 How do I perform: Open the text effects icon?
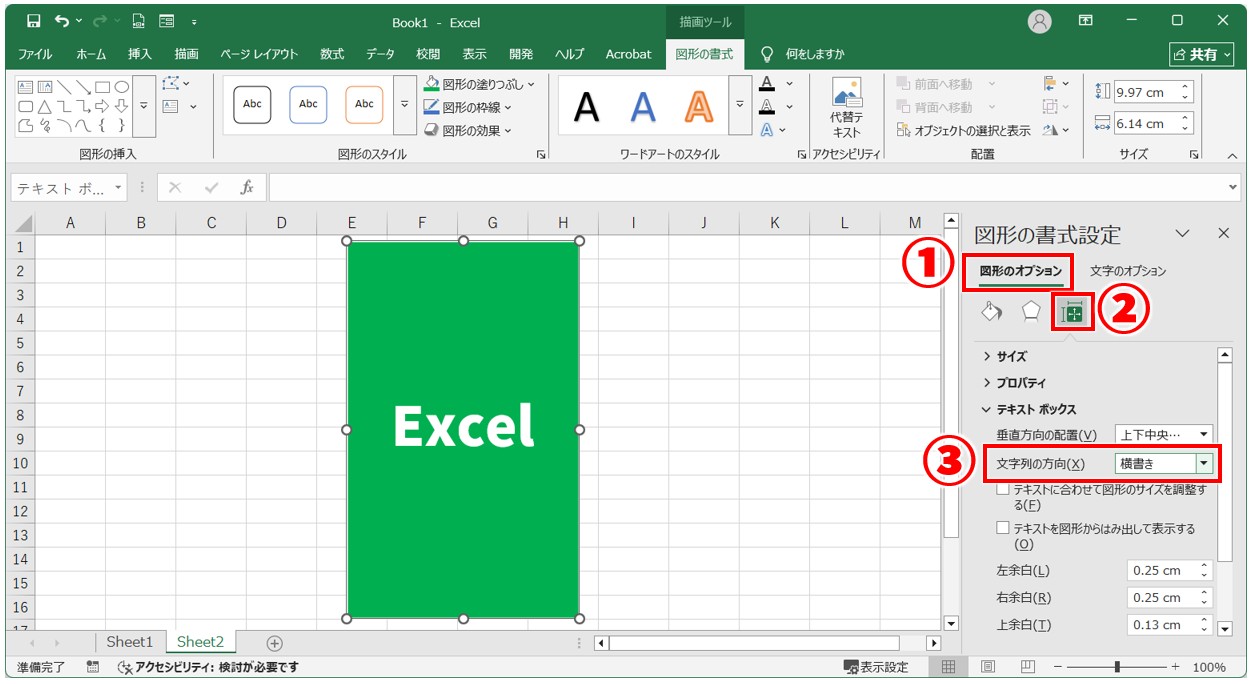click(x=767, y=130)
